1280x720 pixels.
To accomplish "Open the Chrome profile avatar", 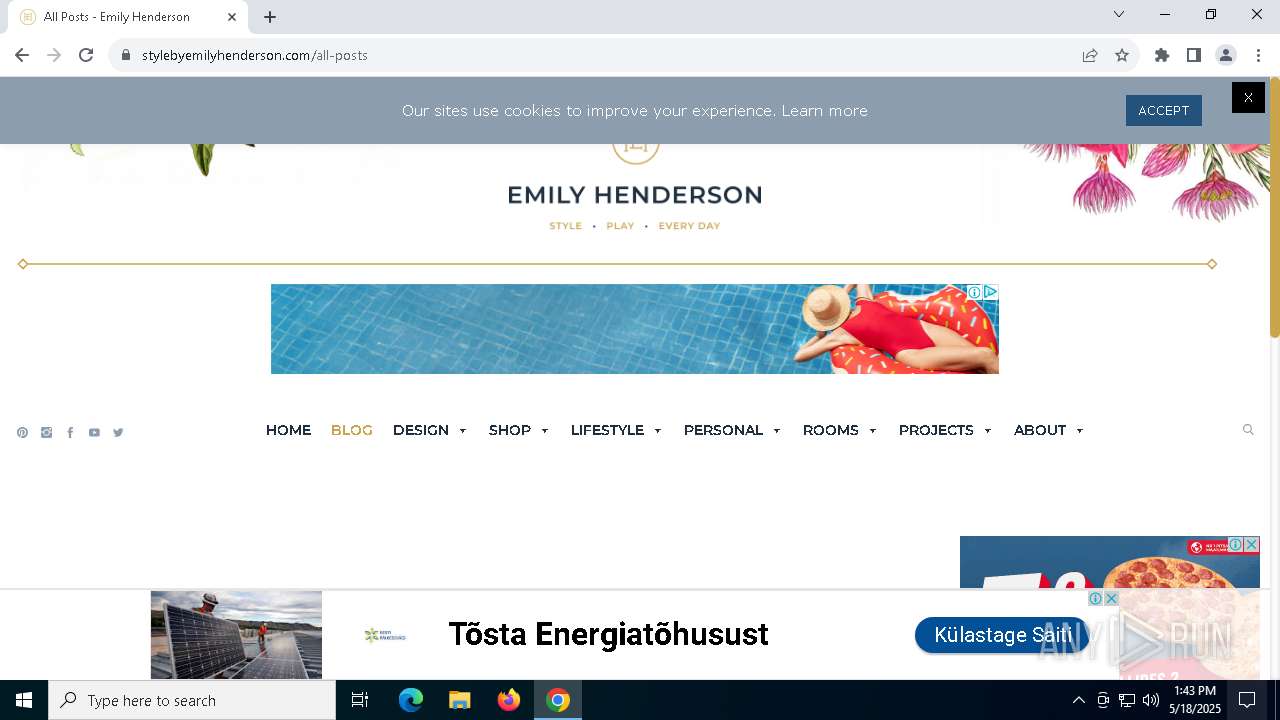I will pos(1226,55).
